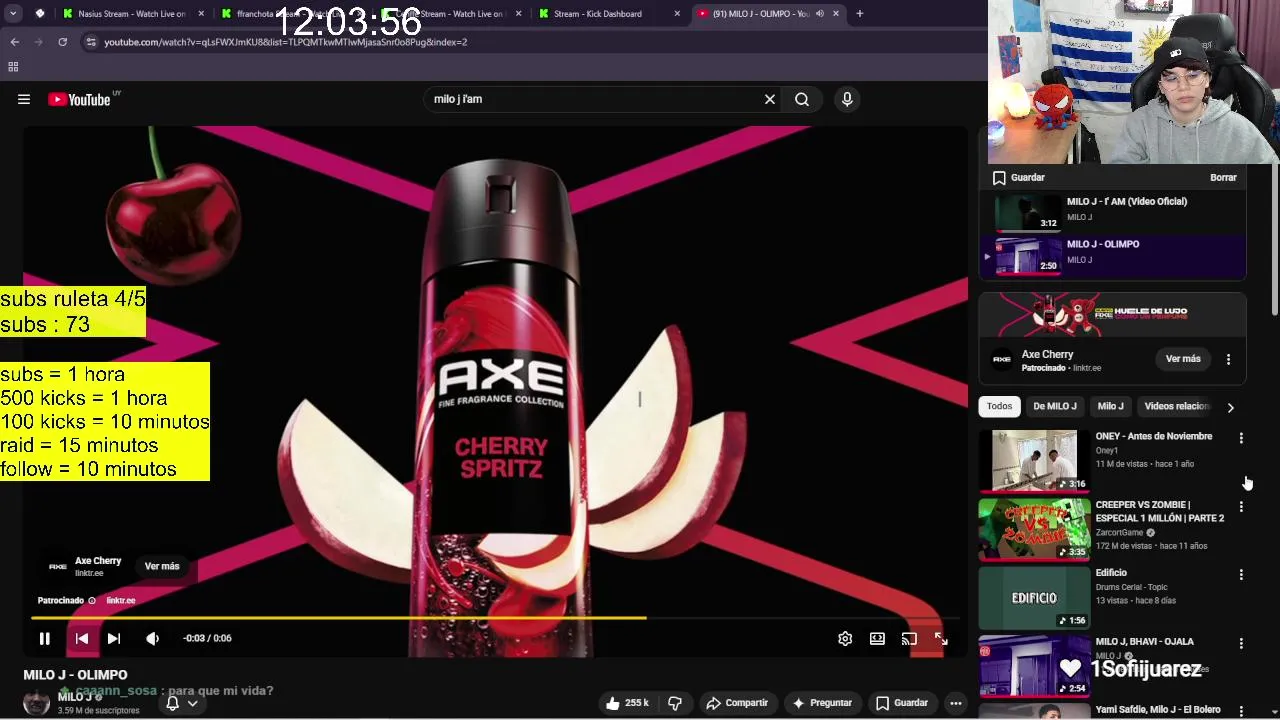Open options for Yami Safdie El Bolero

pyautogui.click(x=1241, y=711)
